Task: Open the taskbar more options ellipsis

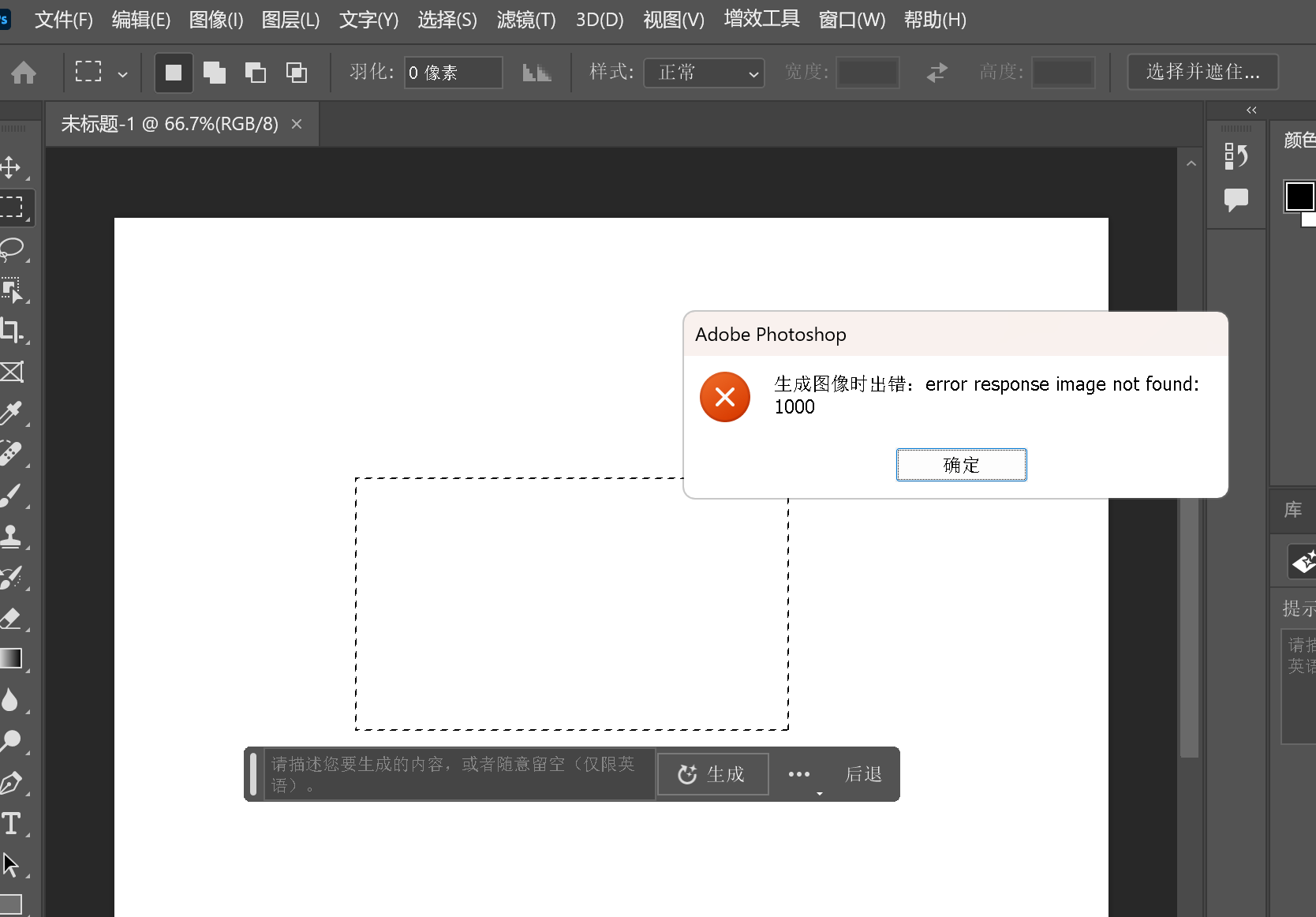Action: pos(799,774)
